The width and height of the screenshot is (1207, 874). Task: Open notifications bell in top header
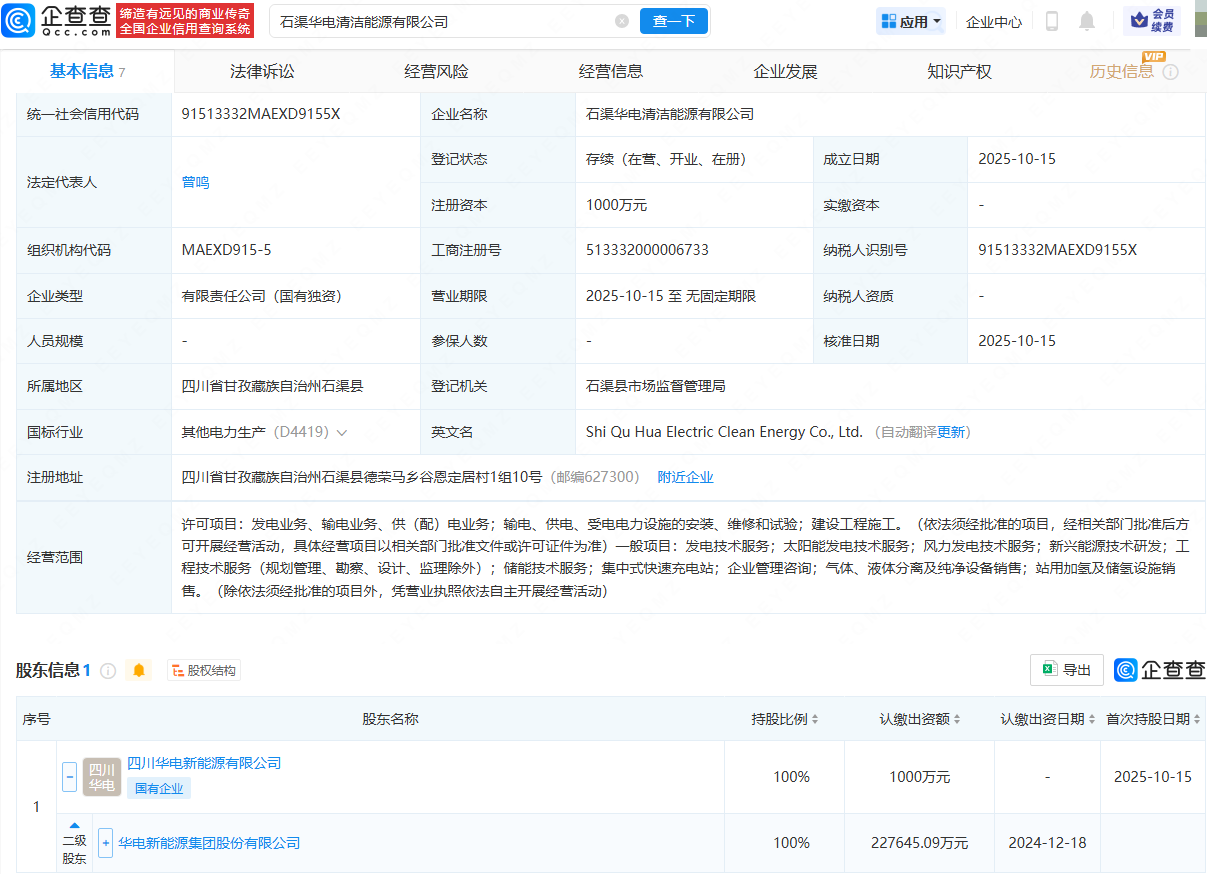coord(1087,21)
